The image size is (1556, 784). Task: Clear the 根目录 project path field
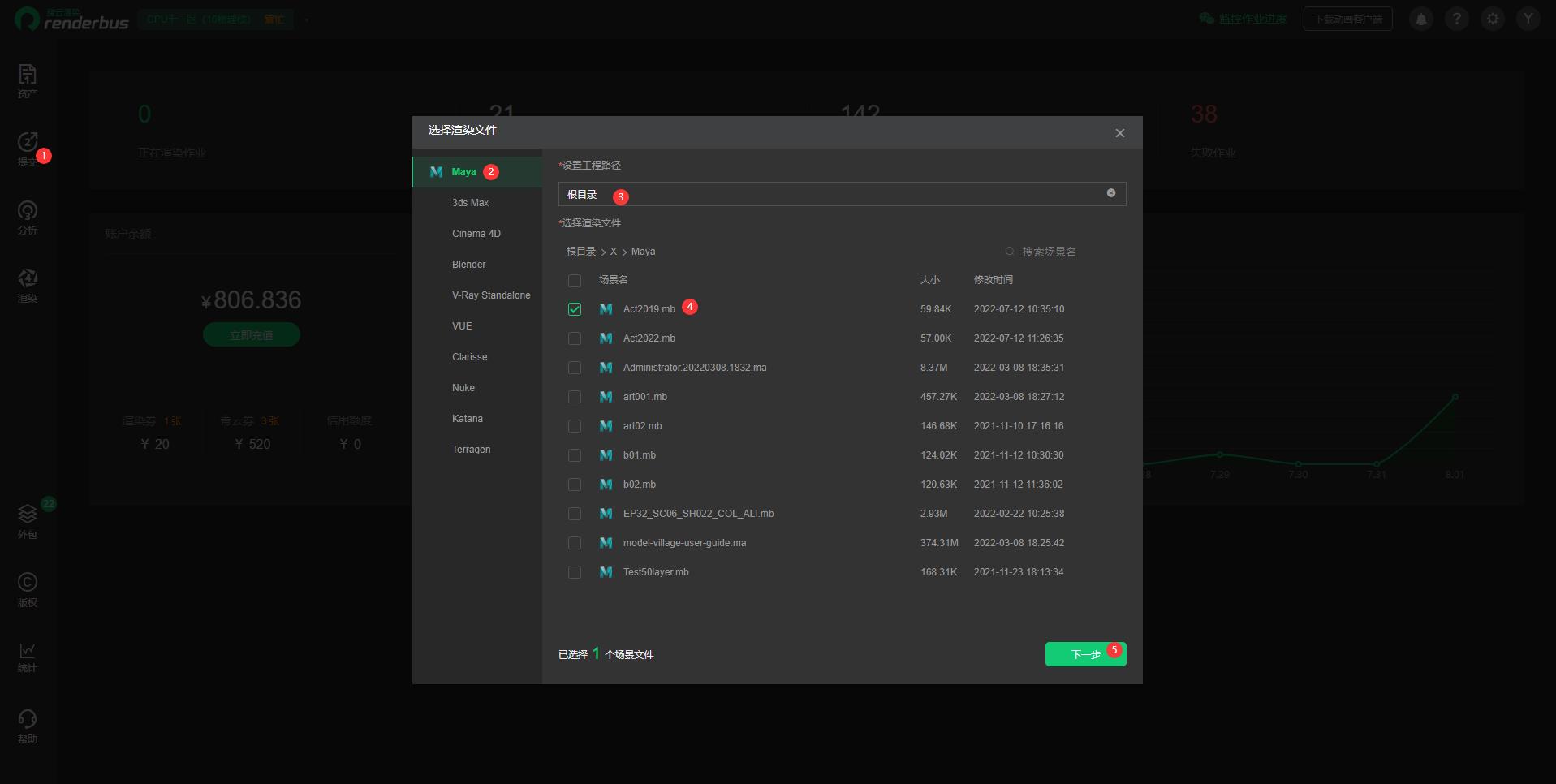[x=1110, y=193]
